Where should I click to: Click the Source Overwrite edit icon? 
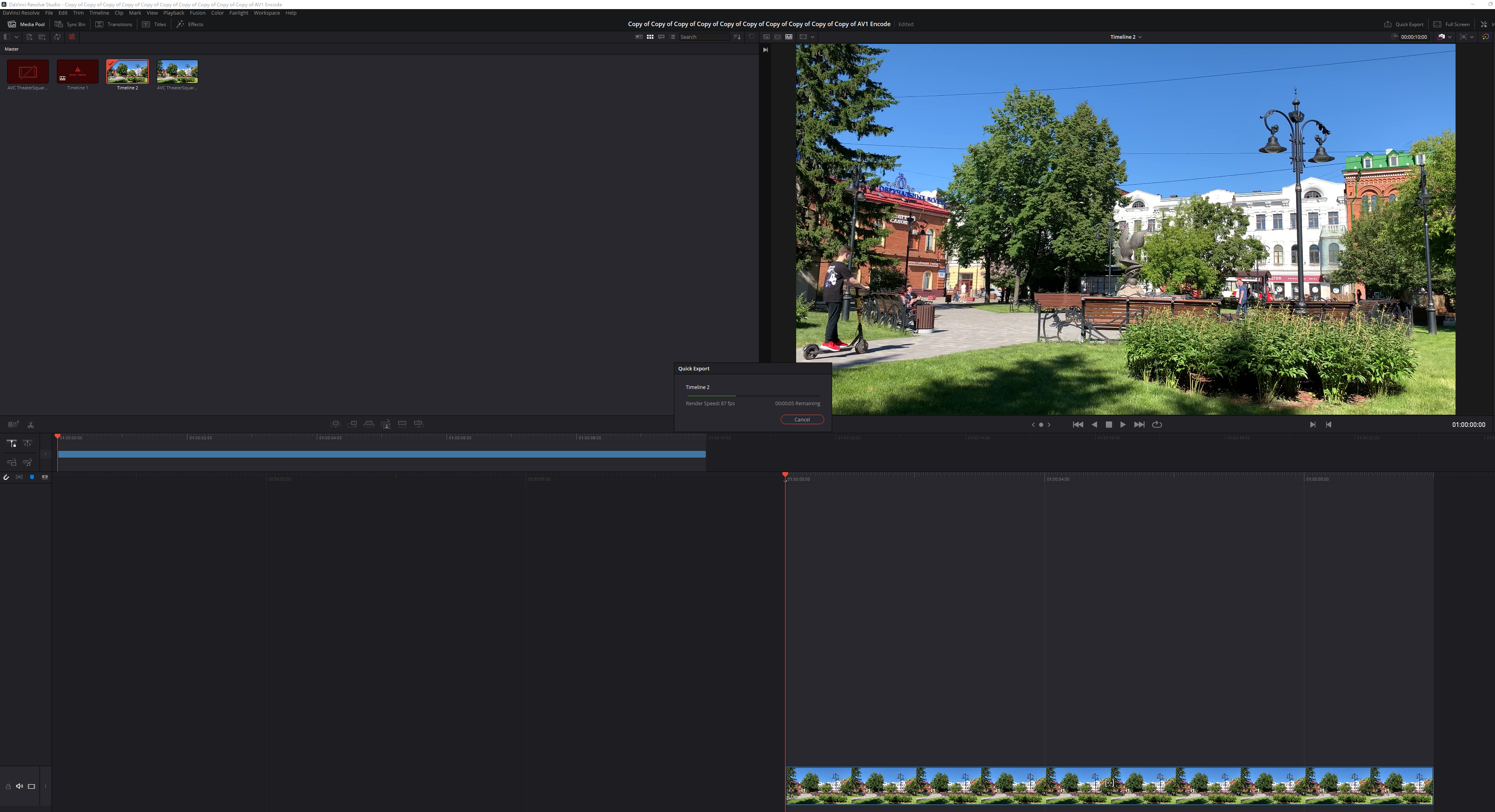click(418, 425)
